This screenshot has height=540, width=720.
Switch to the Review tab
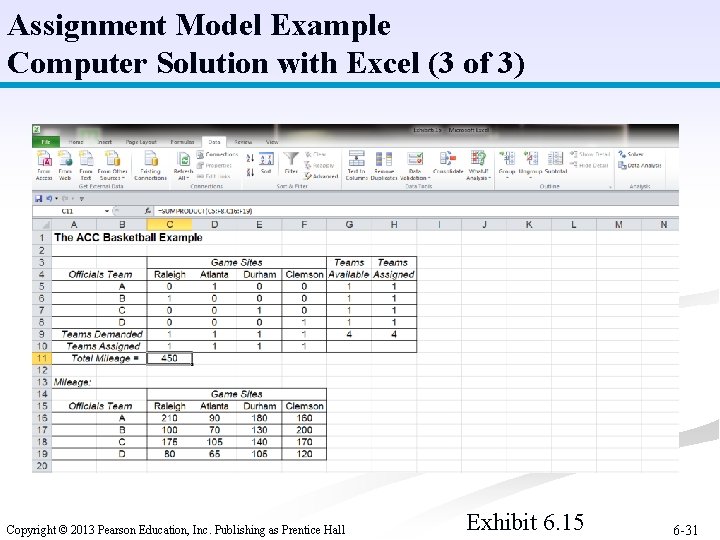(243, 142)
